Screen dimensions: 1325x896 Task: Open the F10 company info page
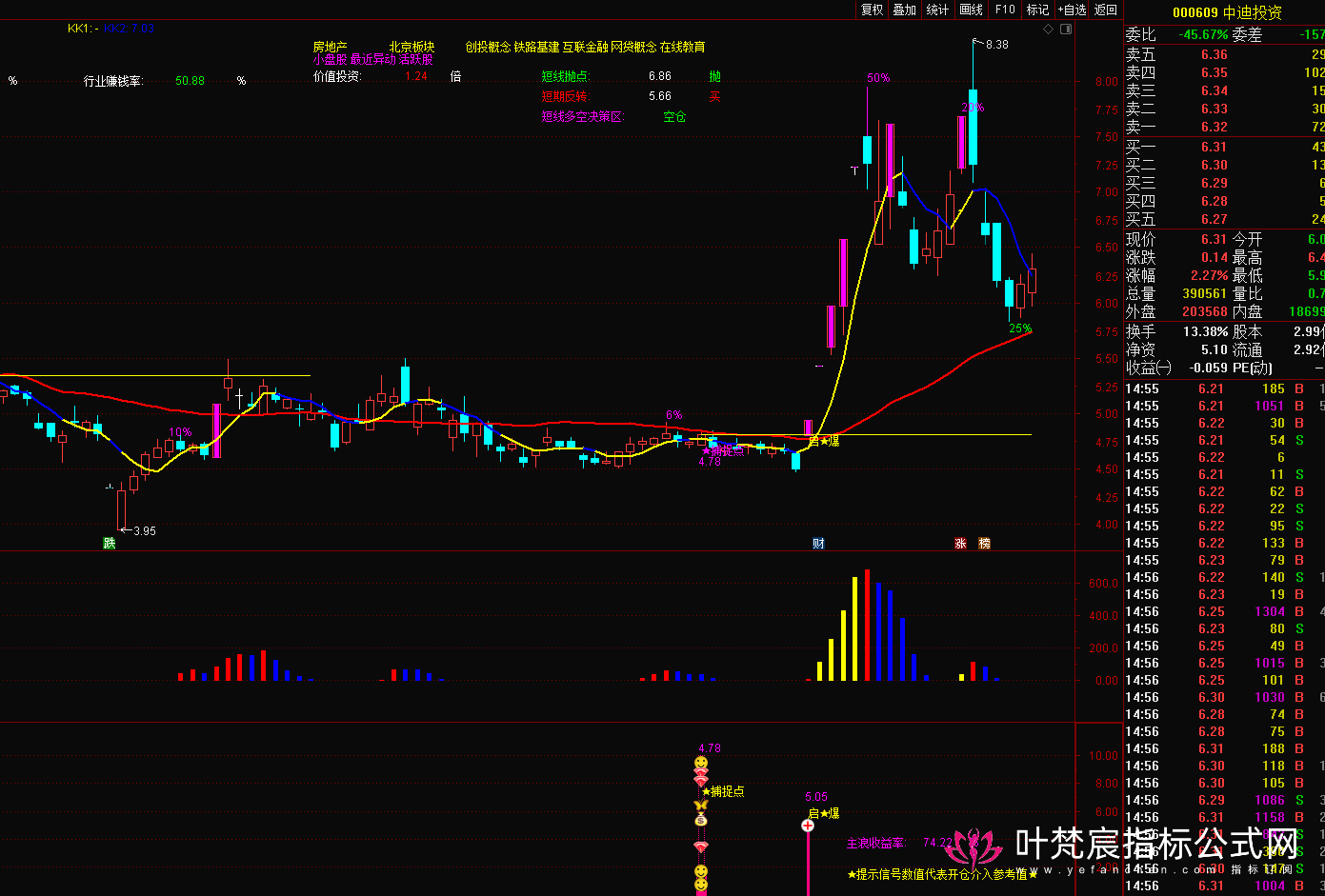(1005, 10)
